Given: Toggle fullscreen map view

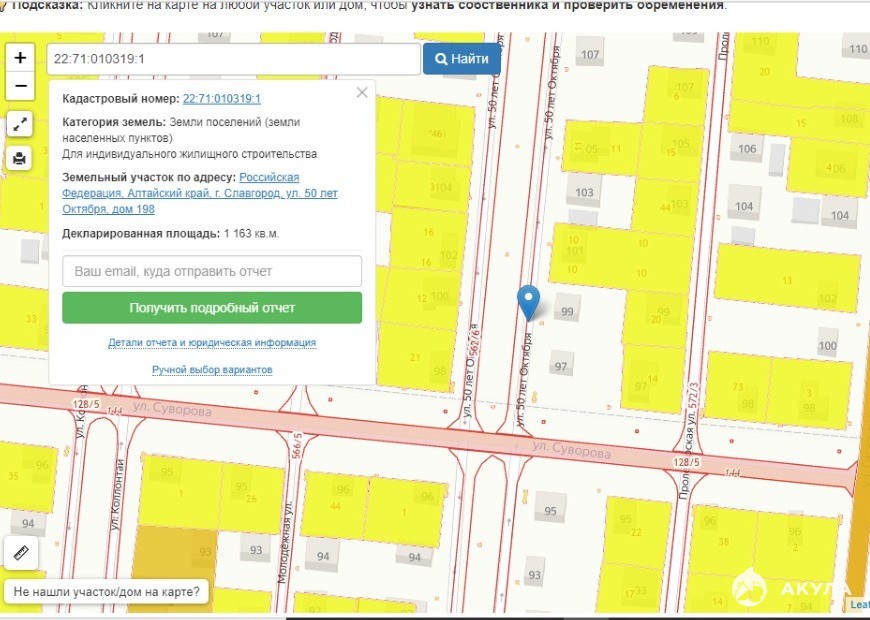Looking at the screenshot, I should (20, 125).
